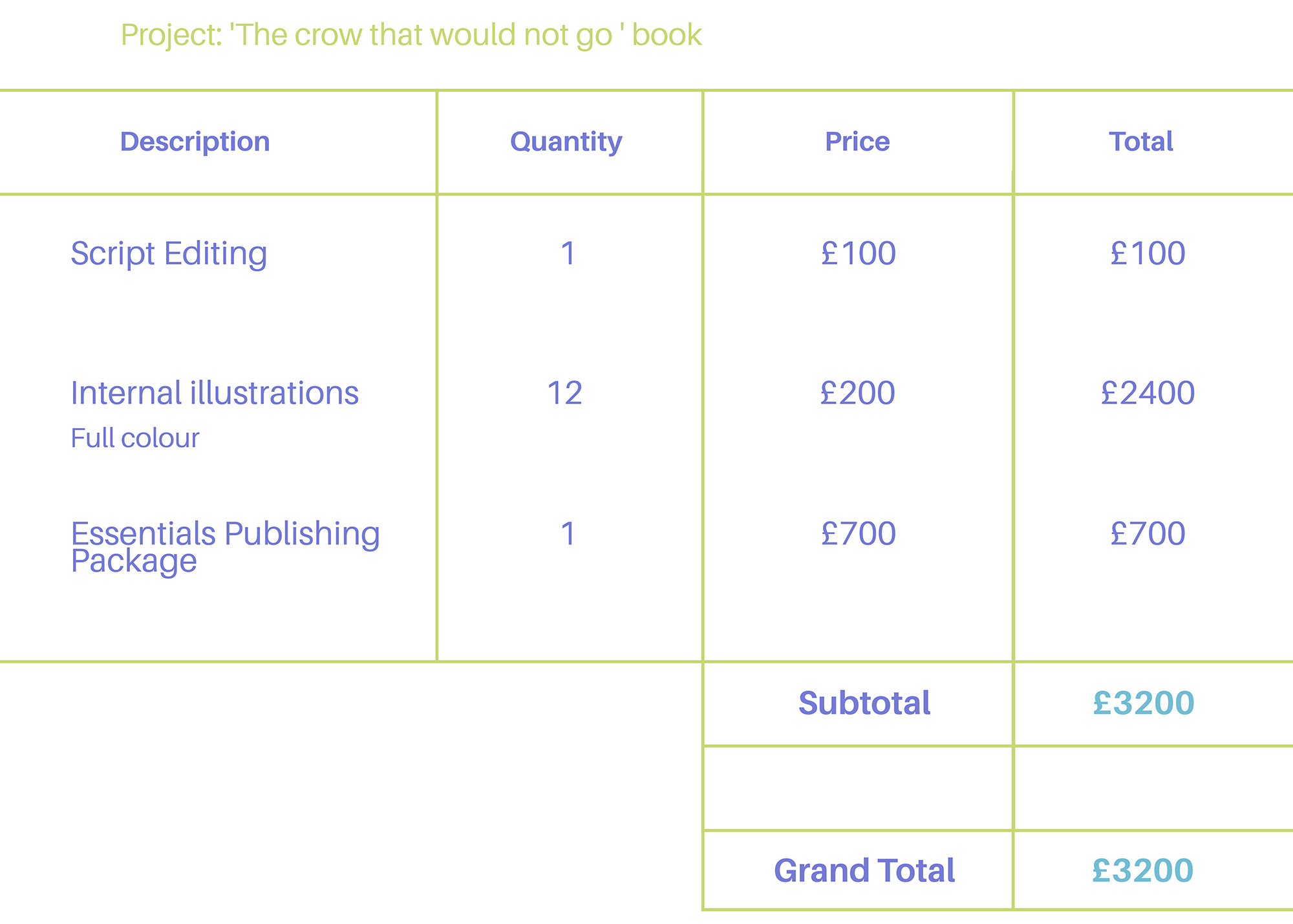Click the £200 price value
This screenshot has width=1293, height=924.
tap(858, 393)
